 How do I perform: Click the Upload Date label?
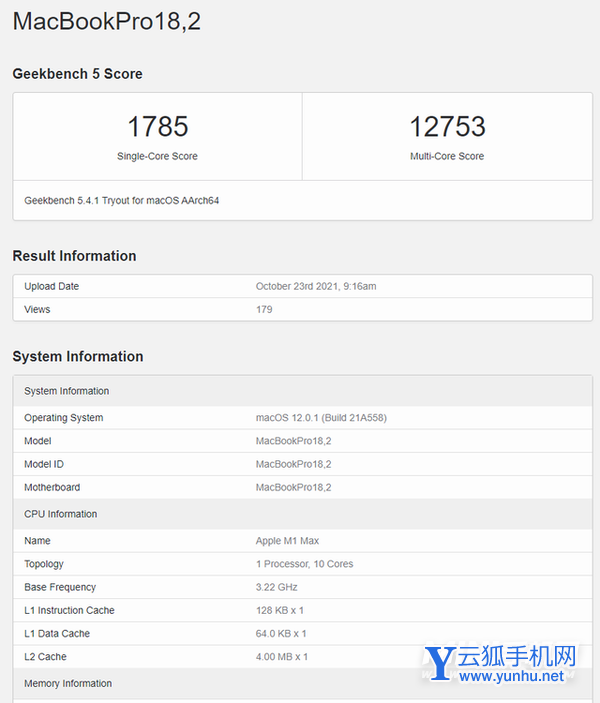[x=52, y=286]
